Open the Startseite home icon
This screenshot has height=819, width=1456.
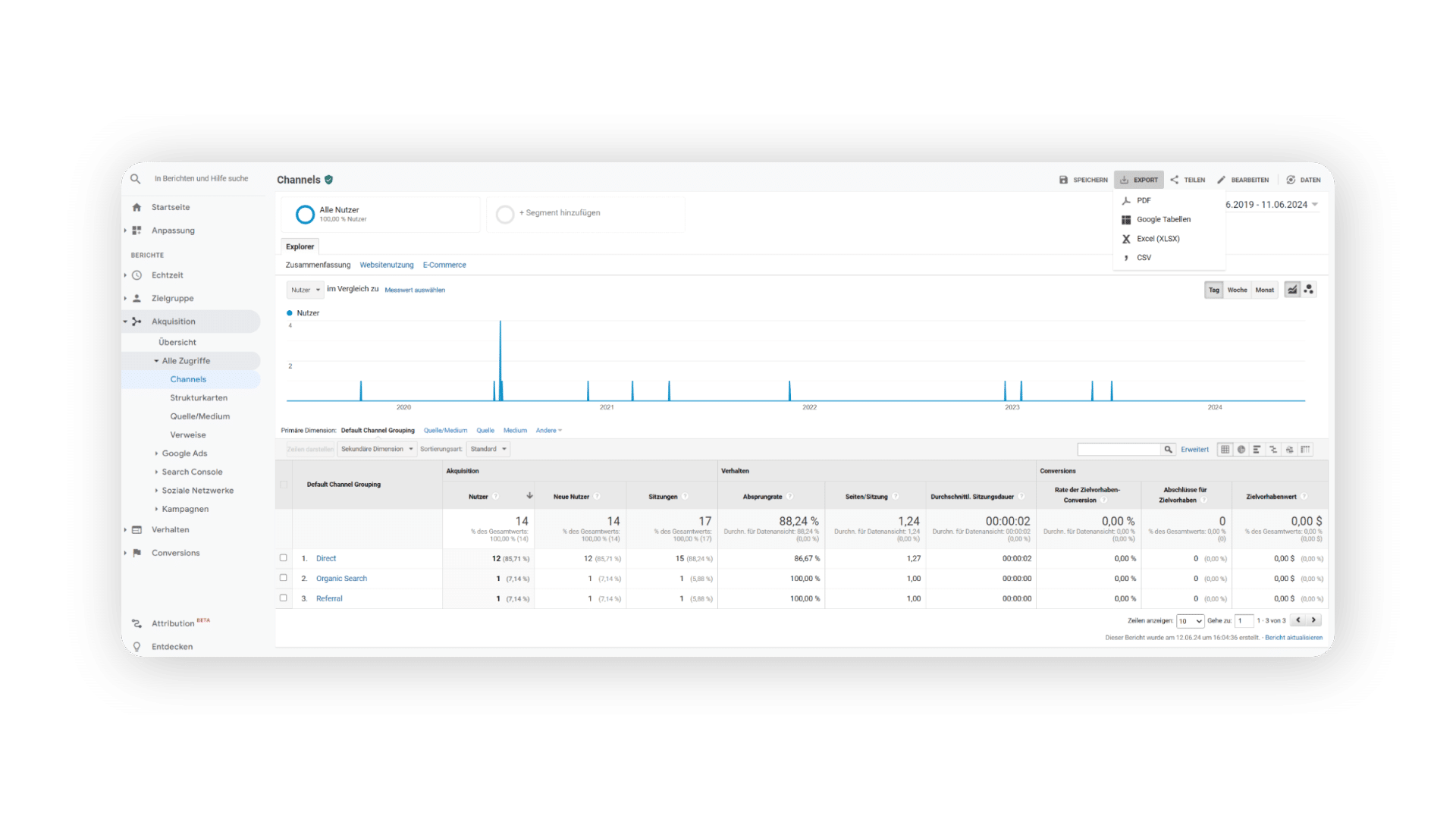136,207
